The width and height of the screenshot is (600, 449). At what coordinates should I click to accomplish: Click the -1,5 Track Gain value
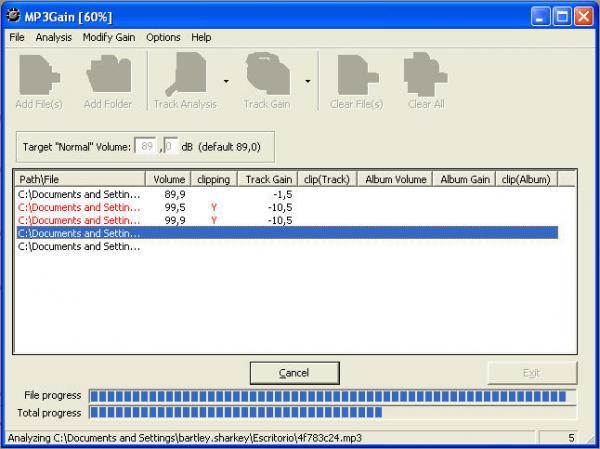[283, 194]
